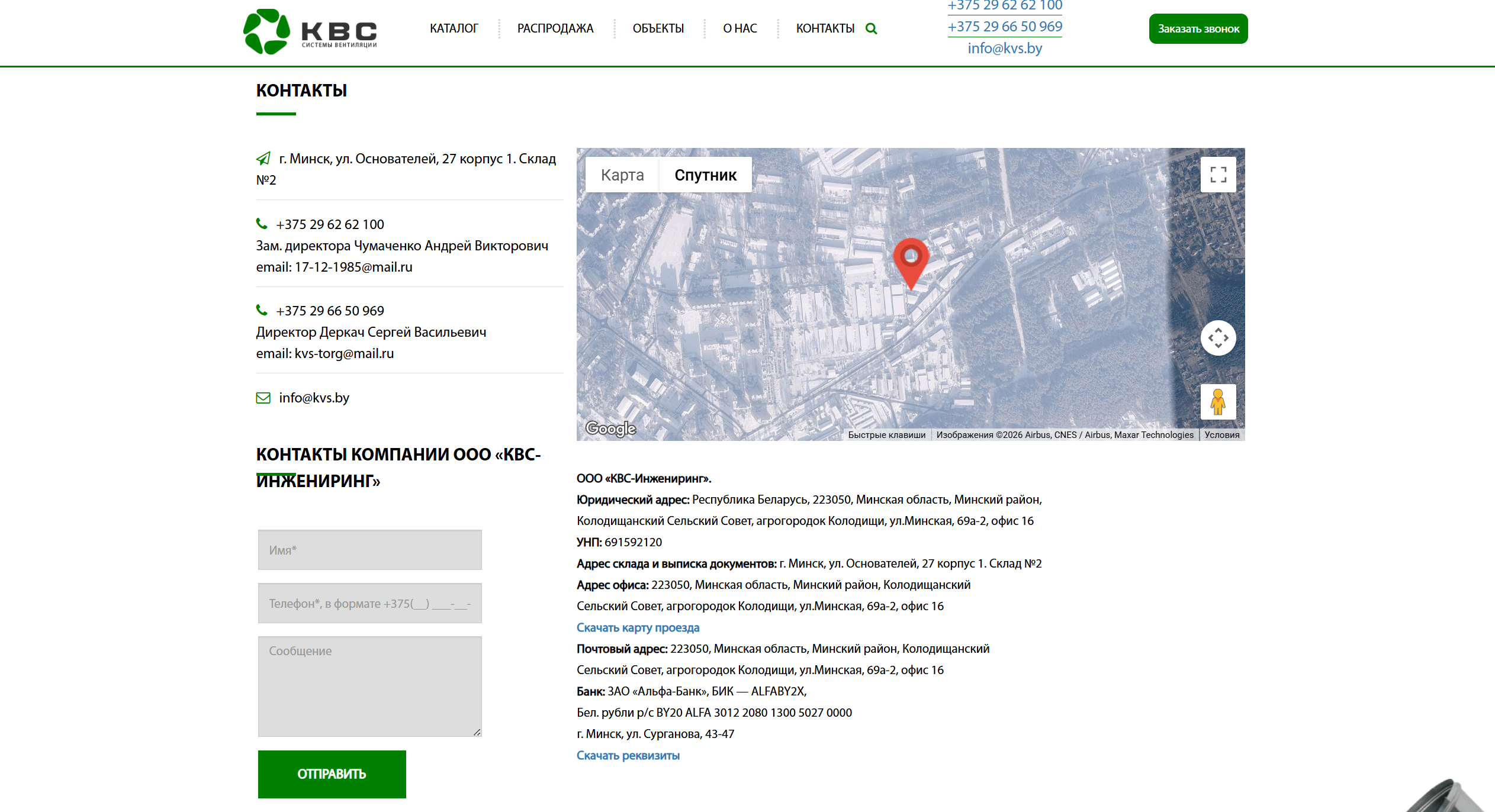This screenshot has width=1495, height=812.
Task: Click the Google logo on the map
Action: point(610,428)
